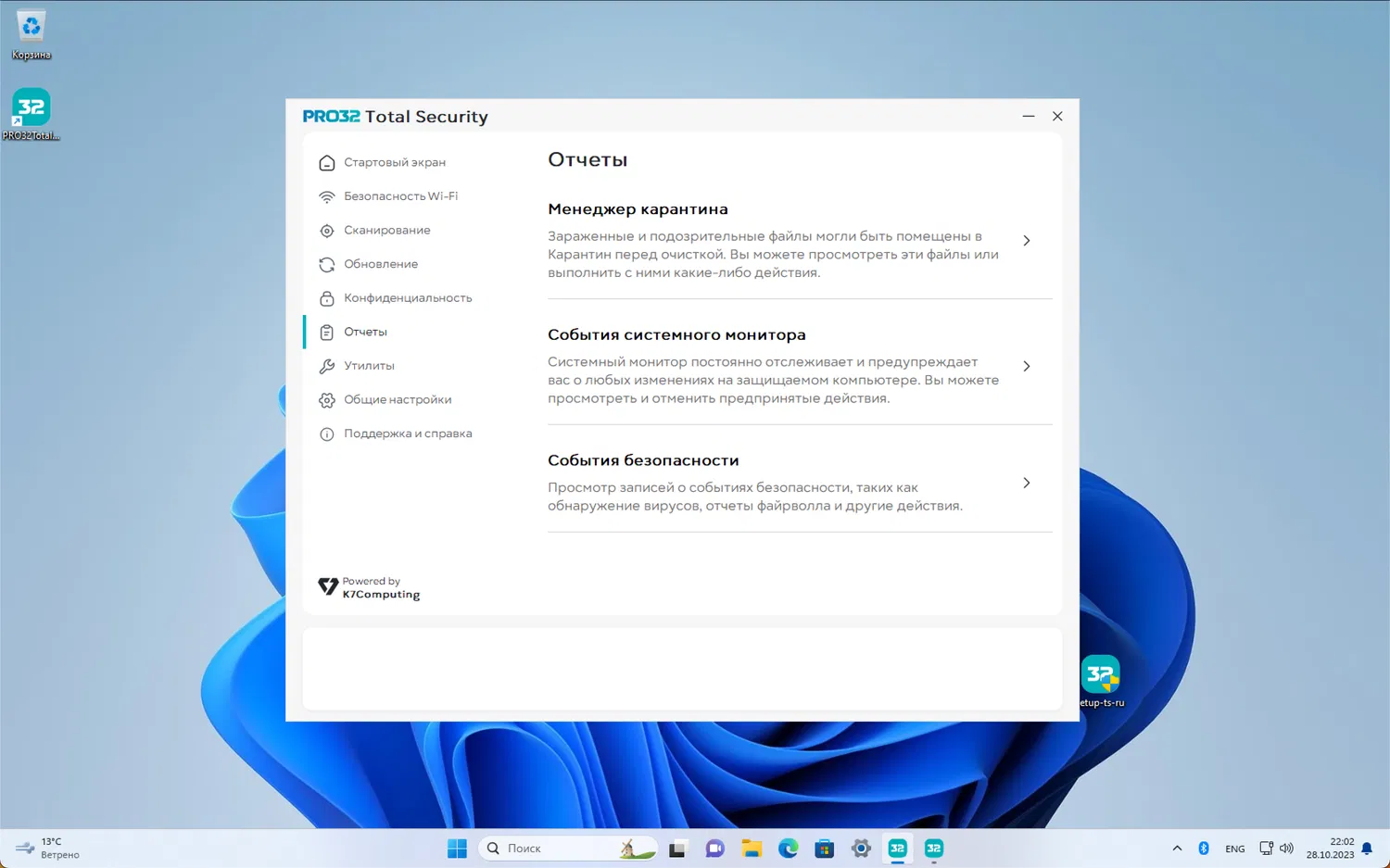Open Общие настройки label
This screenshot has width=1390, height=868.
(398, 400)
